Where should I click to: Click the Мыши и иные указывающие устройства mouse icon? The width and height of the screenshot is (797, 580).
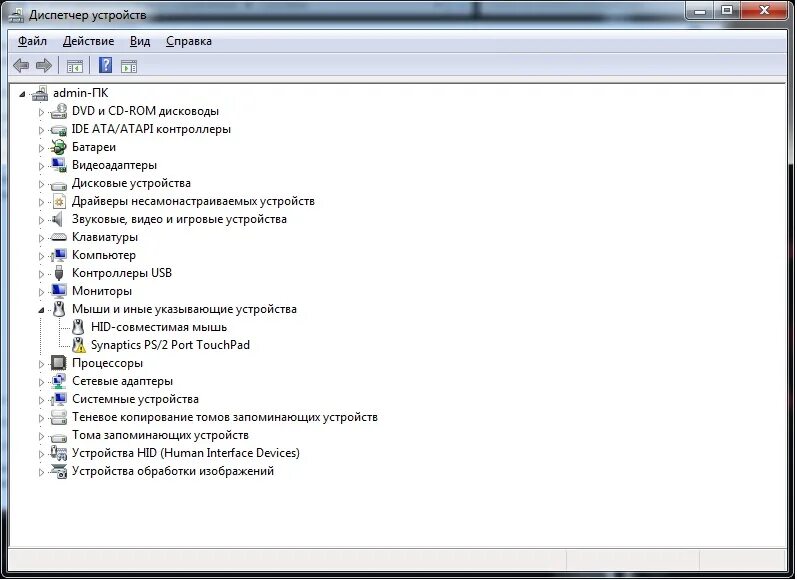(x=59, y=309)
